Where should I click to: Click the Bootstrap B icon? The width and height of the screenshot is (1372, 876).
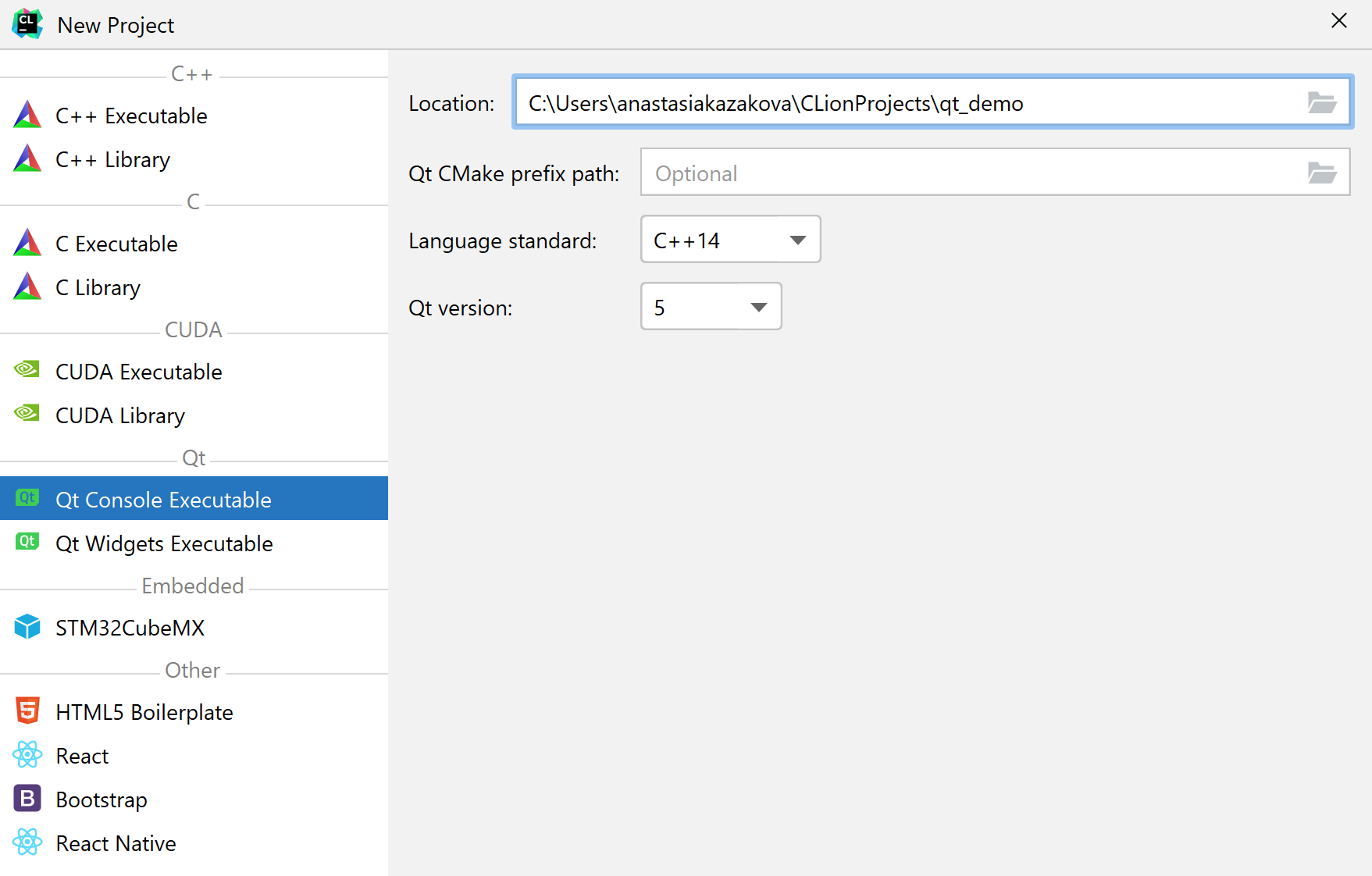(27, 799)
